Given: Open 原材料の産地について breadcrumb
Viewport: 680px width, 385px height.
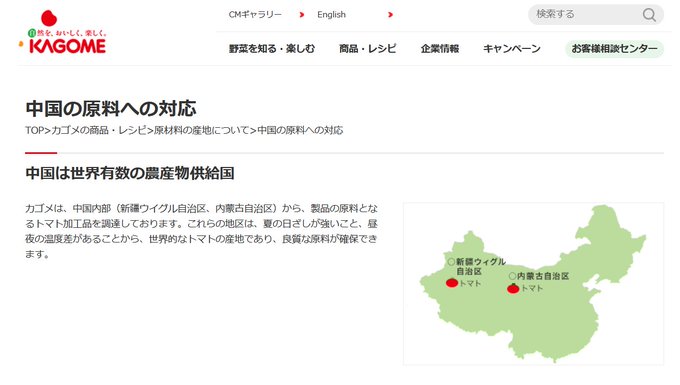Looking at the screenshot, I should coord(202,130).
